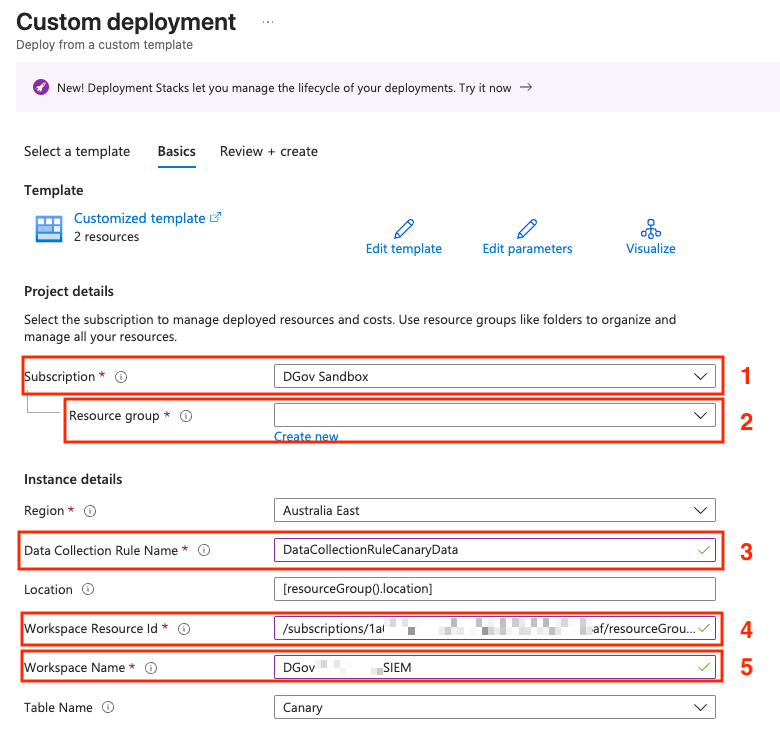
Task: Click the checkmark in Workspace Name field
Action: 703,667
